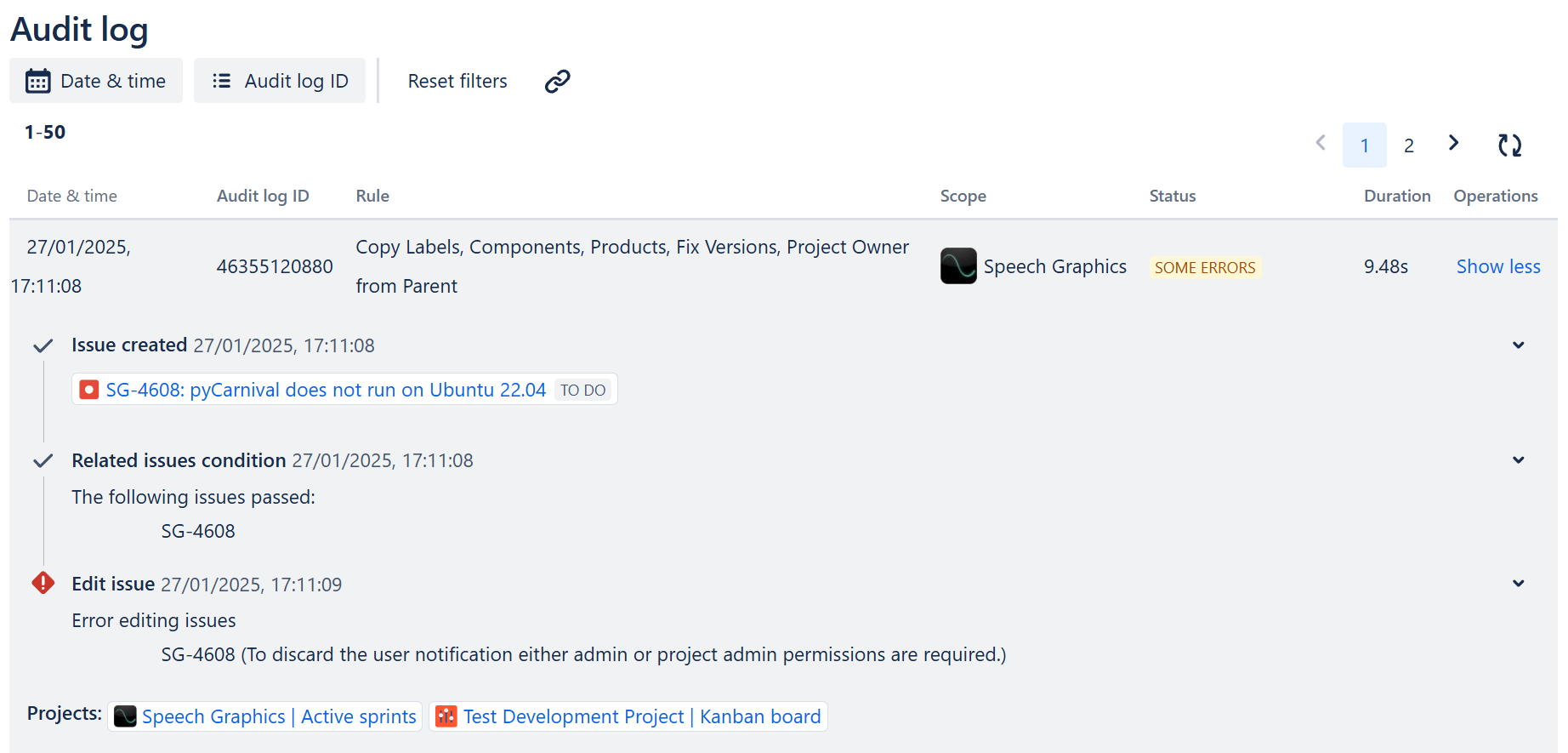Open the Date & time filter
The image size is (1568, 753).
[96, 81]
